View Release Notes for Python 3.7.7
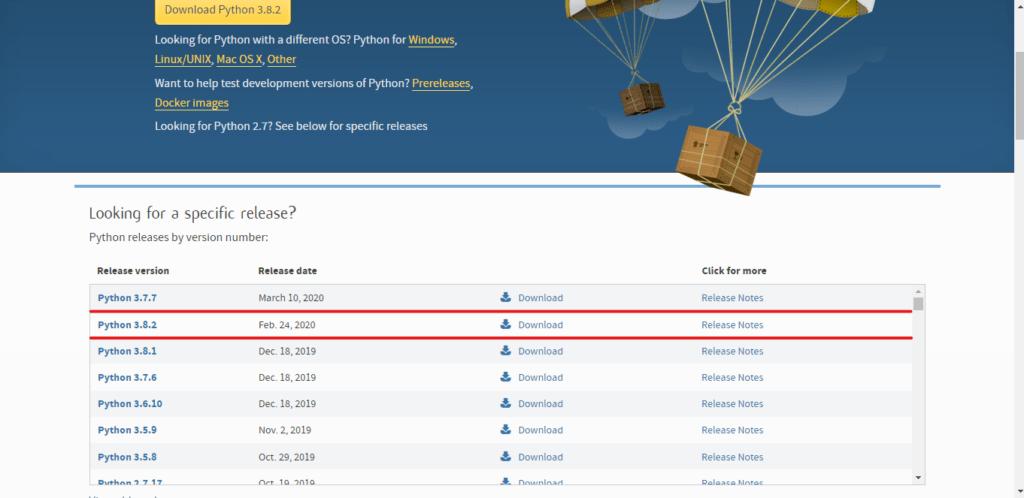The height and width of the screenshot is (498, 1024). 732,298
